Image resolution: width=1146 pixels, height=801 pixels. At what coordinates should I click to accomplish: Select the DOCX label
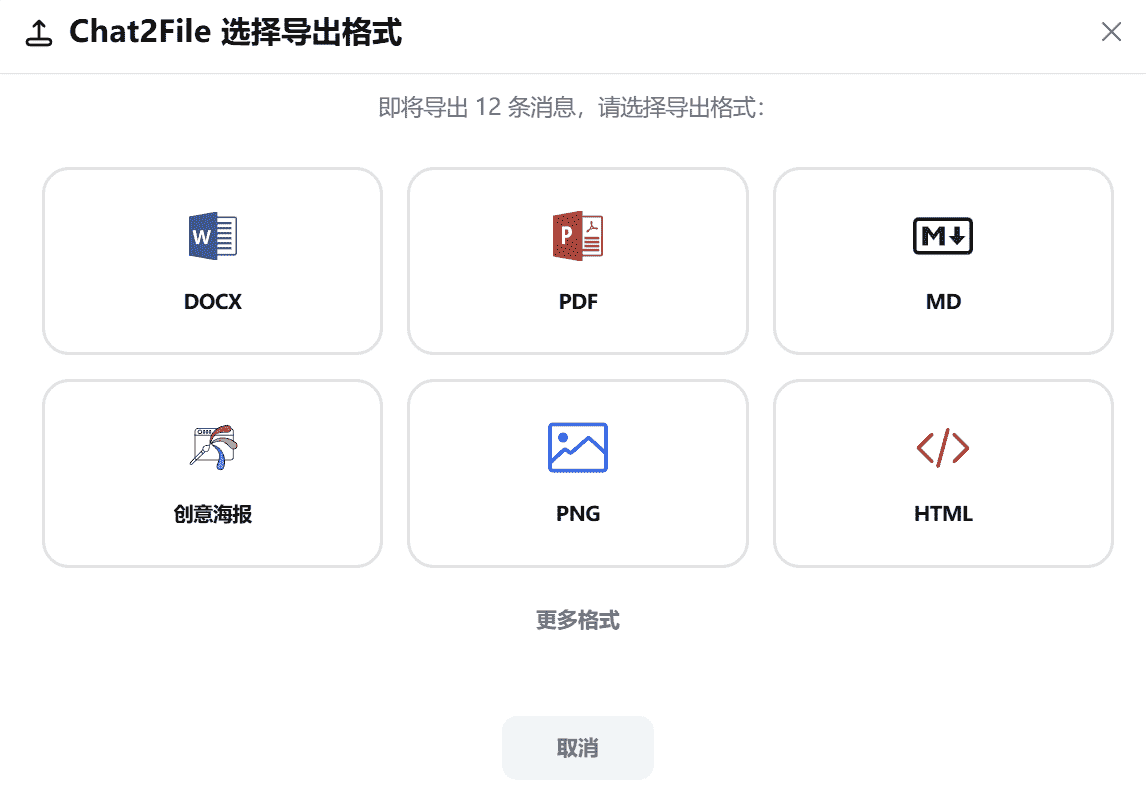(213, 302)
